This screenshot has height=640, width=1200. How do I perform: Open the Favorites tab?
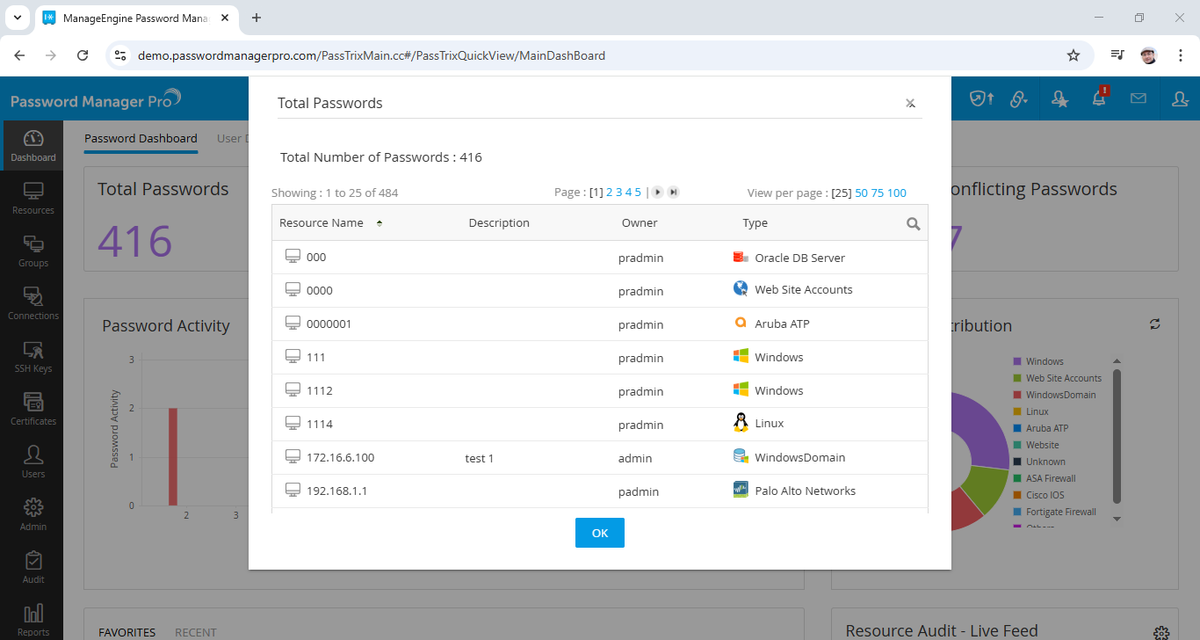coord(126,631)
